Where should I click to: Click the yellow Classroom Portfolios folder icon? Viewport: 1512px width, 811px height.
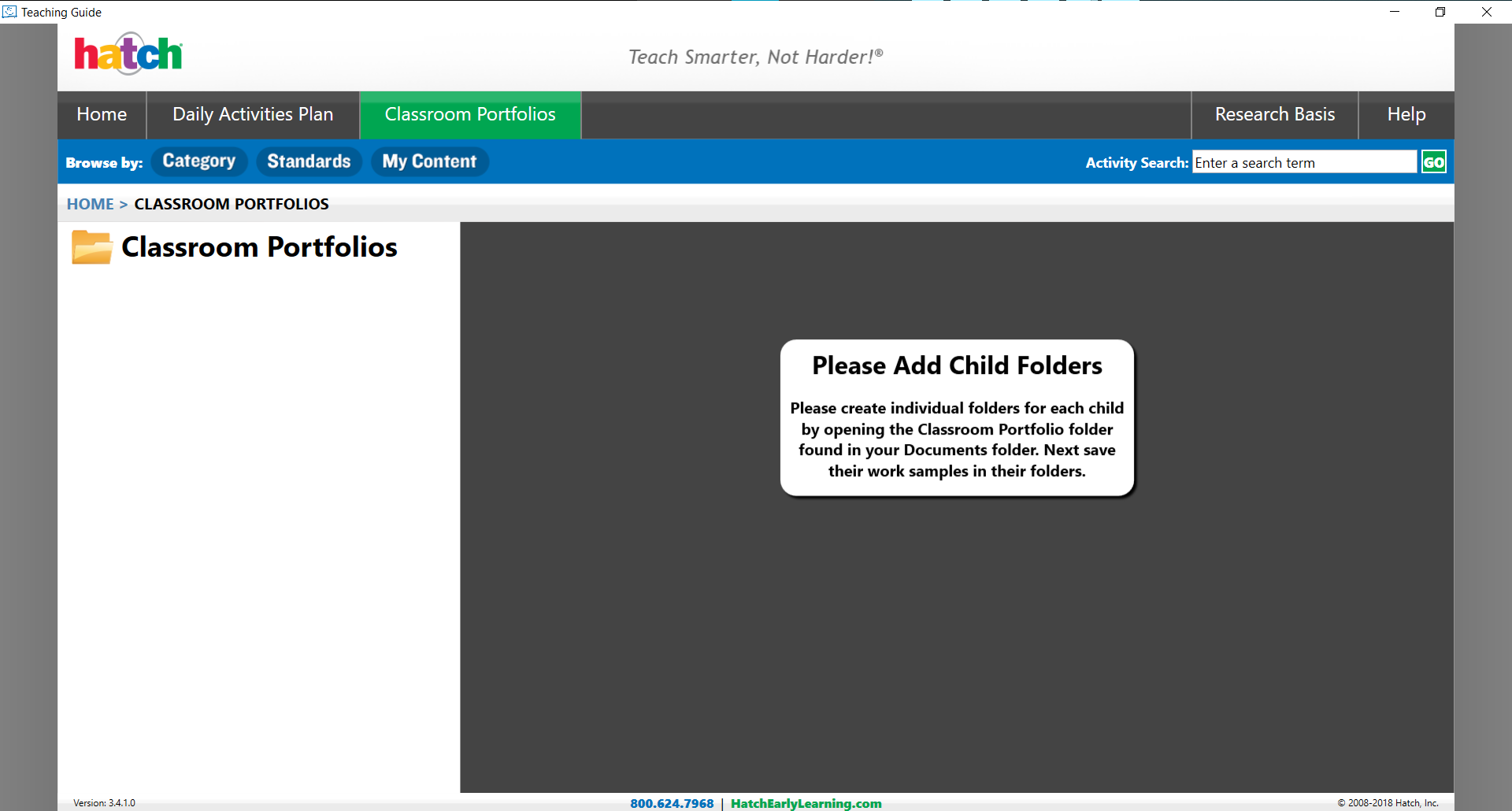[x=91, y=247]
